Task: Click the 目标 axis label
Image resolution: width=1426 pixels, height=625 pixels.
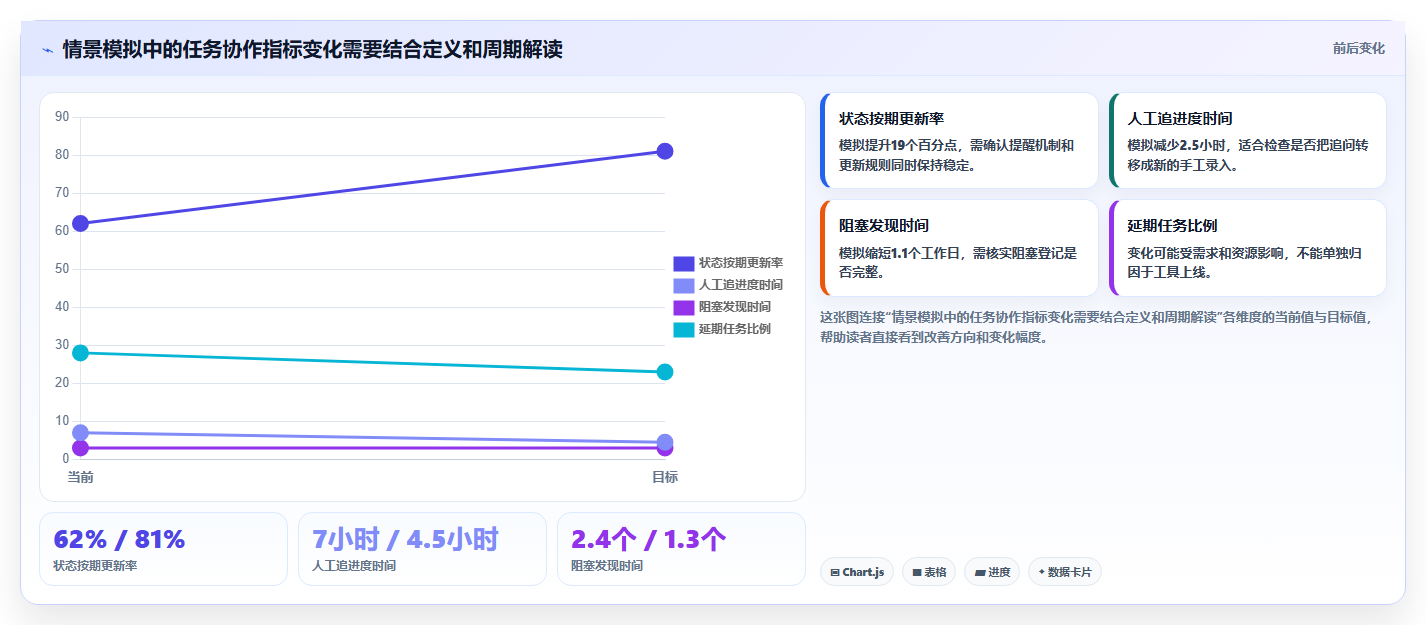Action: click(x=665, y=477)
